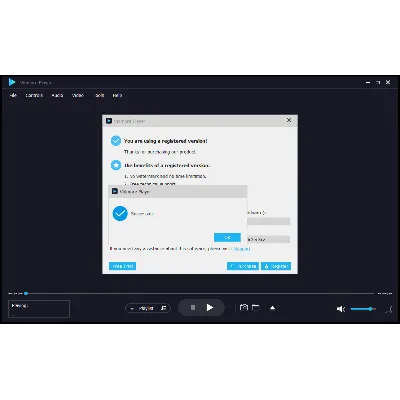Click the benefits star icon

[x=116, y=165]
